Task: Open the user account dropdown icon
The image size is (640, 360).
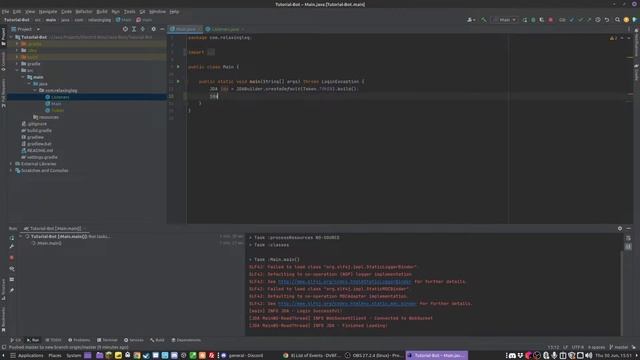Action: point(471,20)
